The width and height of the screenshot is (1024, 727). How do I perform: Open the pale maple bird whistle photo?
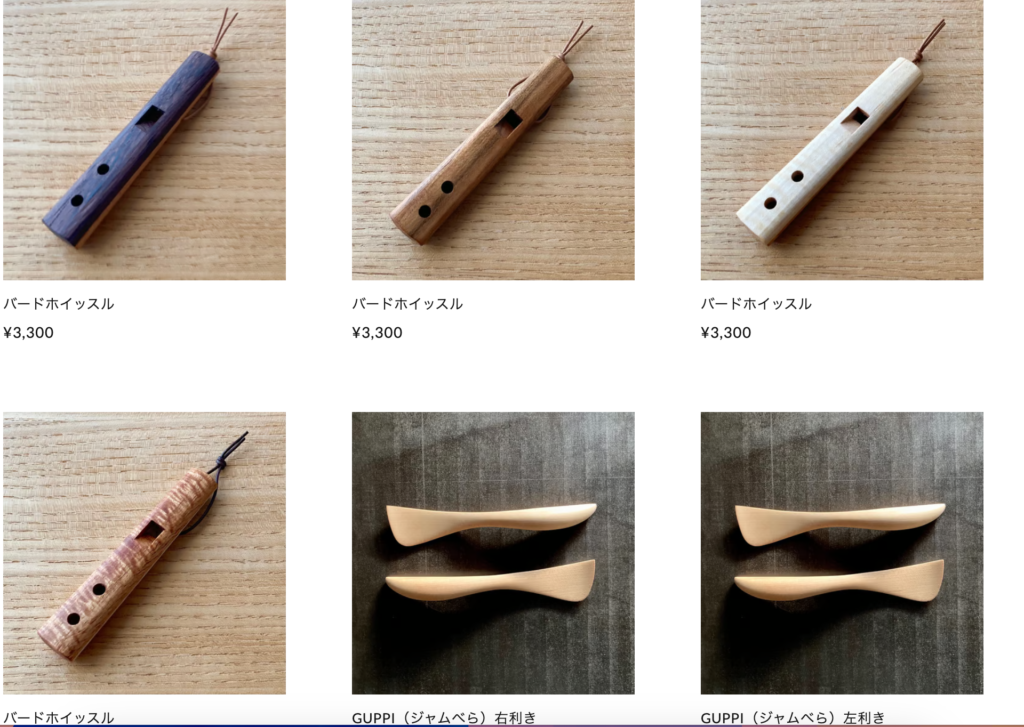(842, 140)
